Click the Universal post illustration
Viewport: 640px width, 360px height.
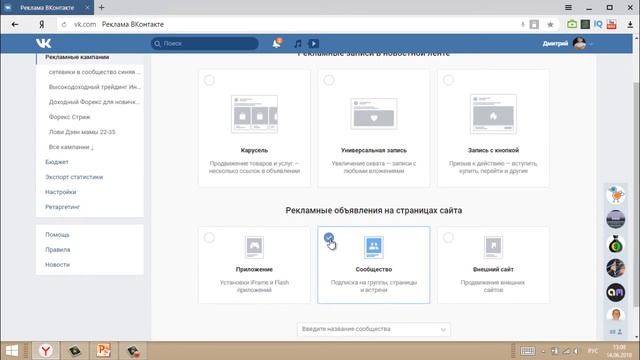pos(374,113)
